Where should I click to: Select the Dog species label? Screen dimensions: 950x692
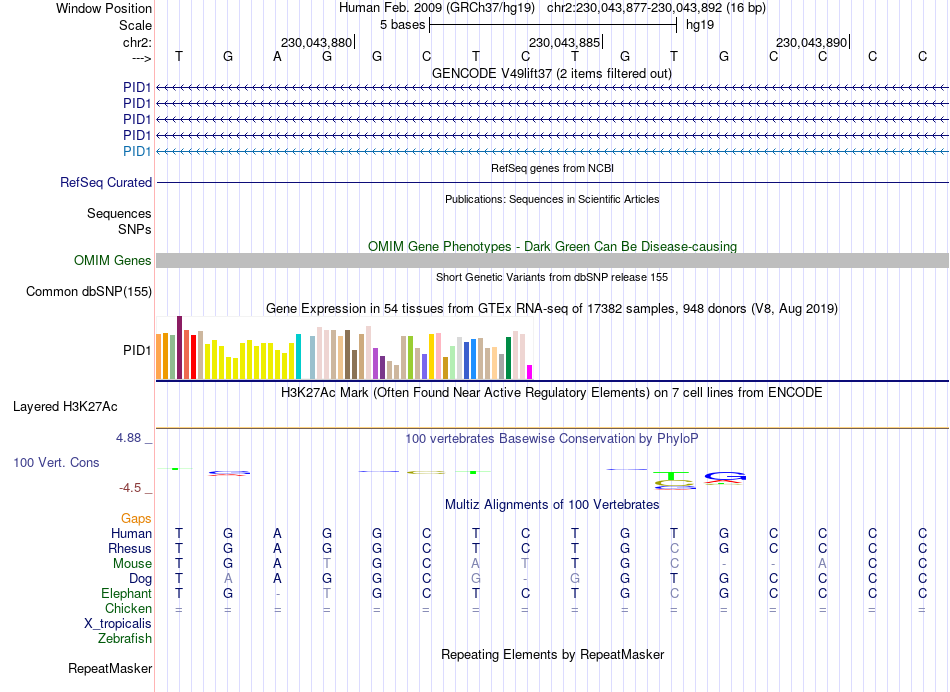point(141,579)
